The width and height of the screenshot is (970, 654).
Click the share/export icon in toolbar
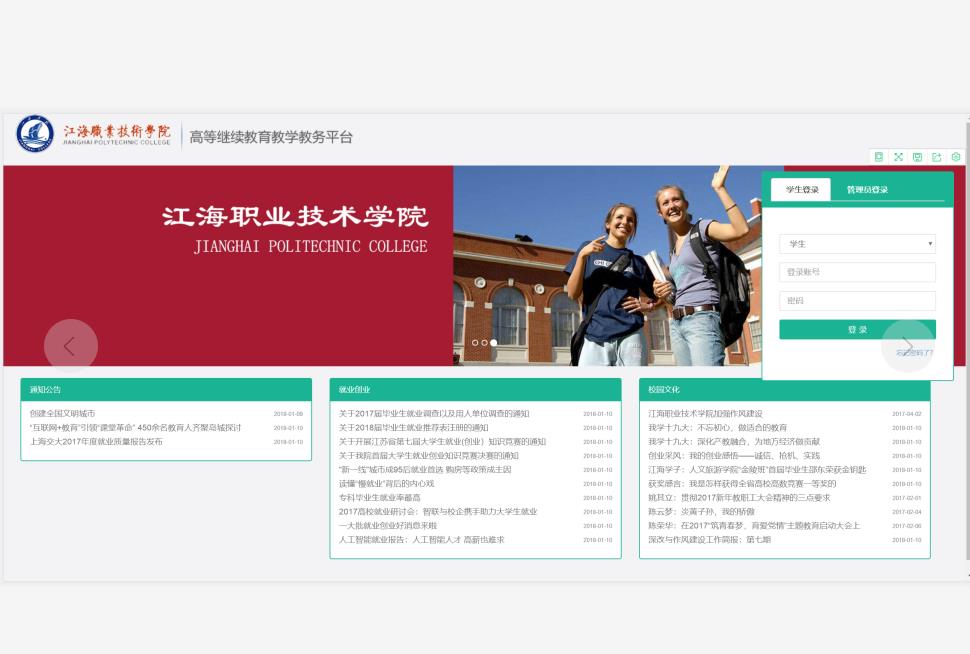click(x=936, y=157)
